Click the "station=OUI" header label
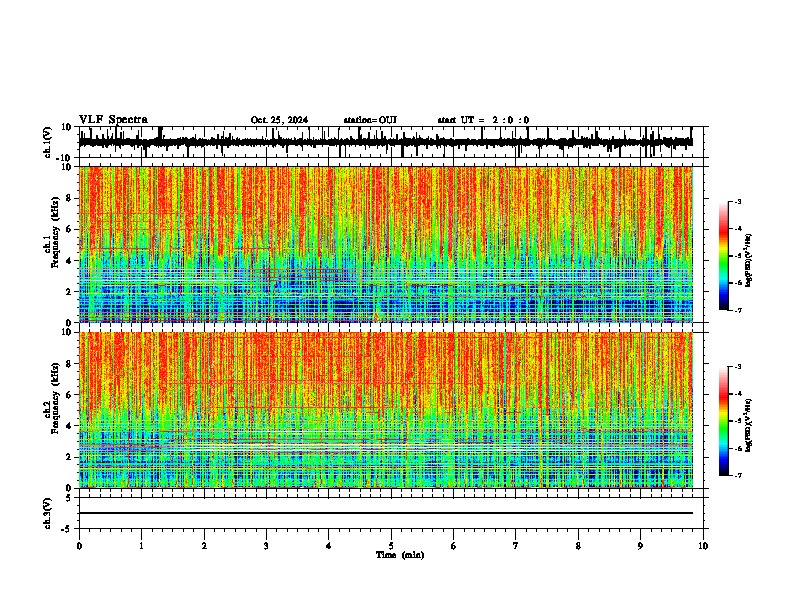This screenshot has width=792, height=612. (x=370, y=120)
